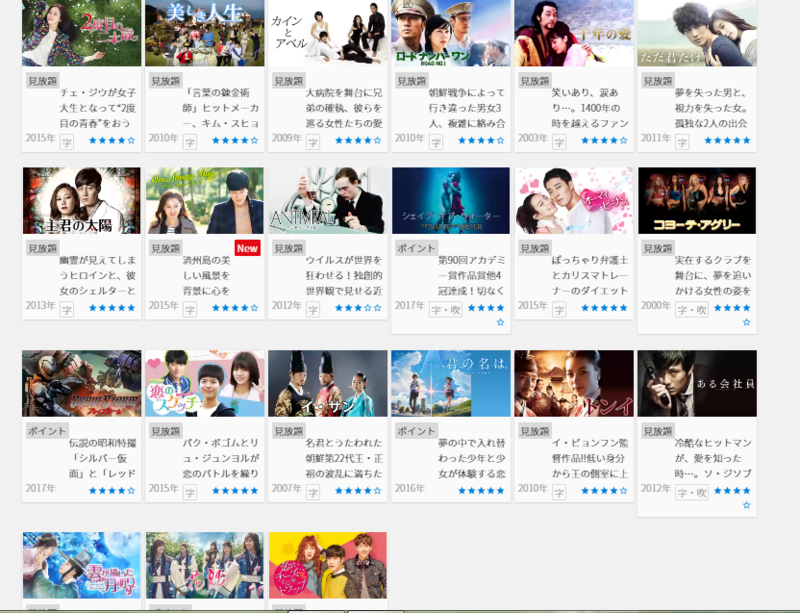Click the 字 subtitle badge on 2015年 チェ・ジウ card

coord(66,142)
